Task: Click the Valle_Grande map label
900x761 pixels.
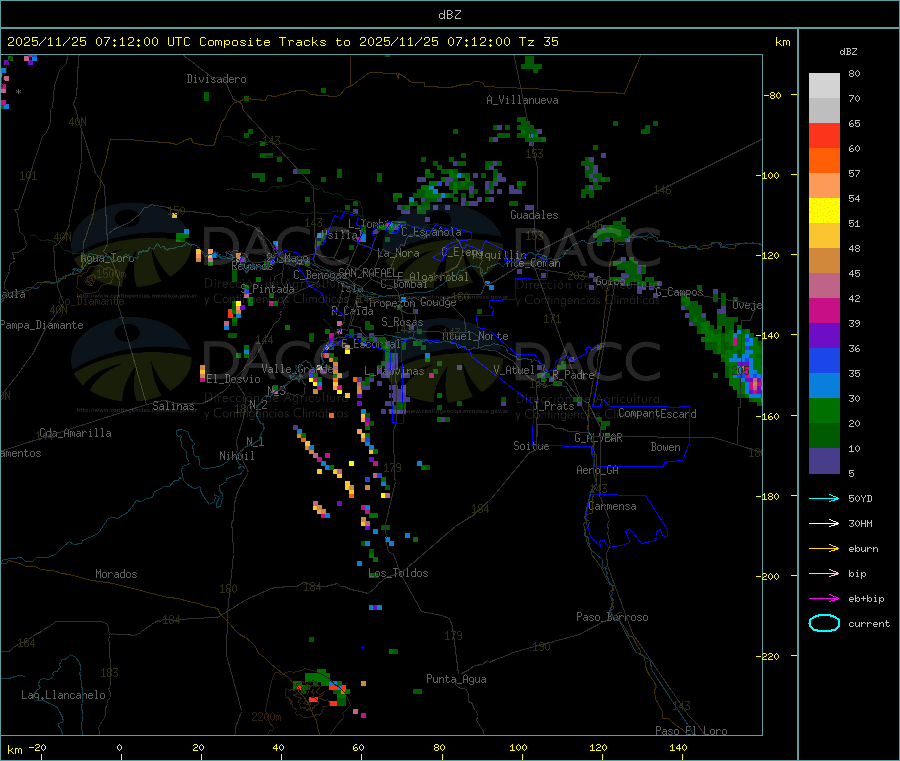Action: tap(298, 369)
